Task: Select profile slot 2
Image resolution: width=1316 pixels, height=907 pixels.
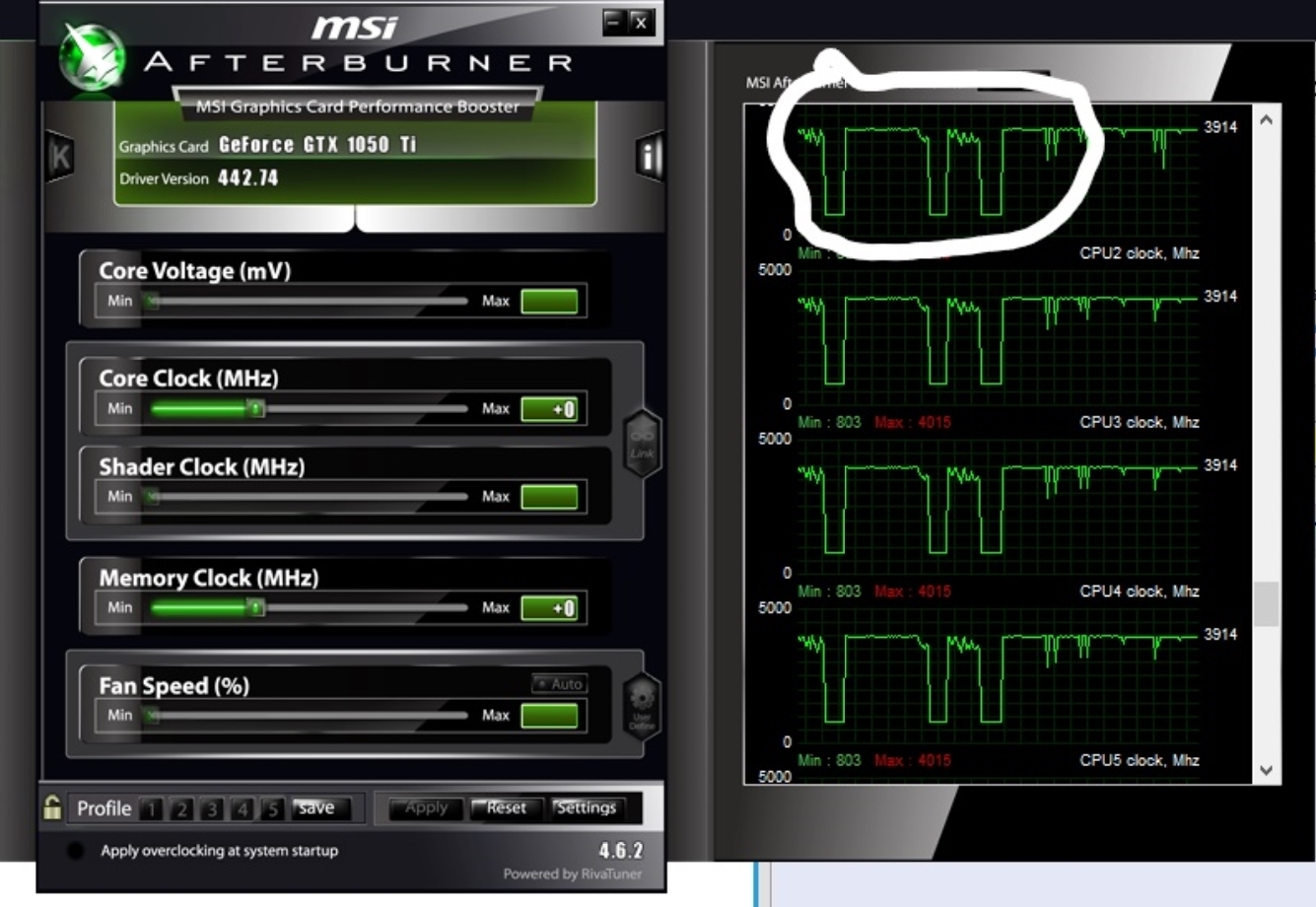Action: point(181,809)
